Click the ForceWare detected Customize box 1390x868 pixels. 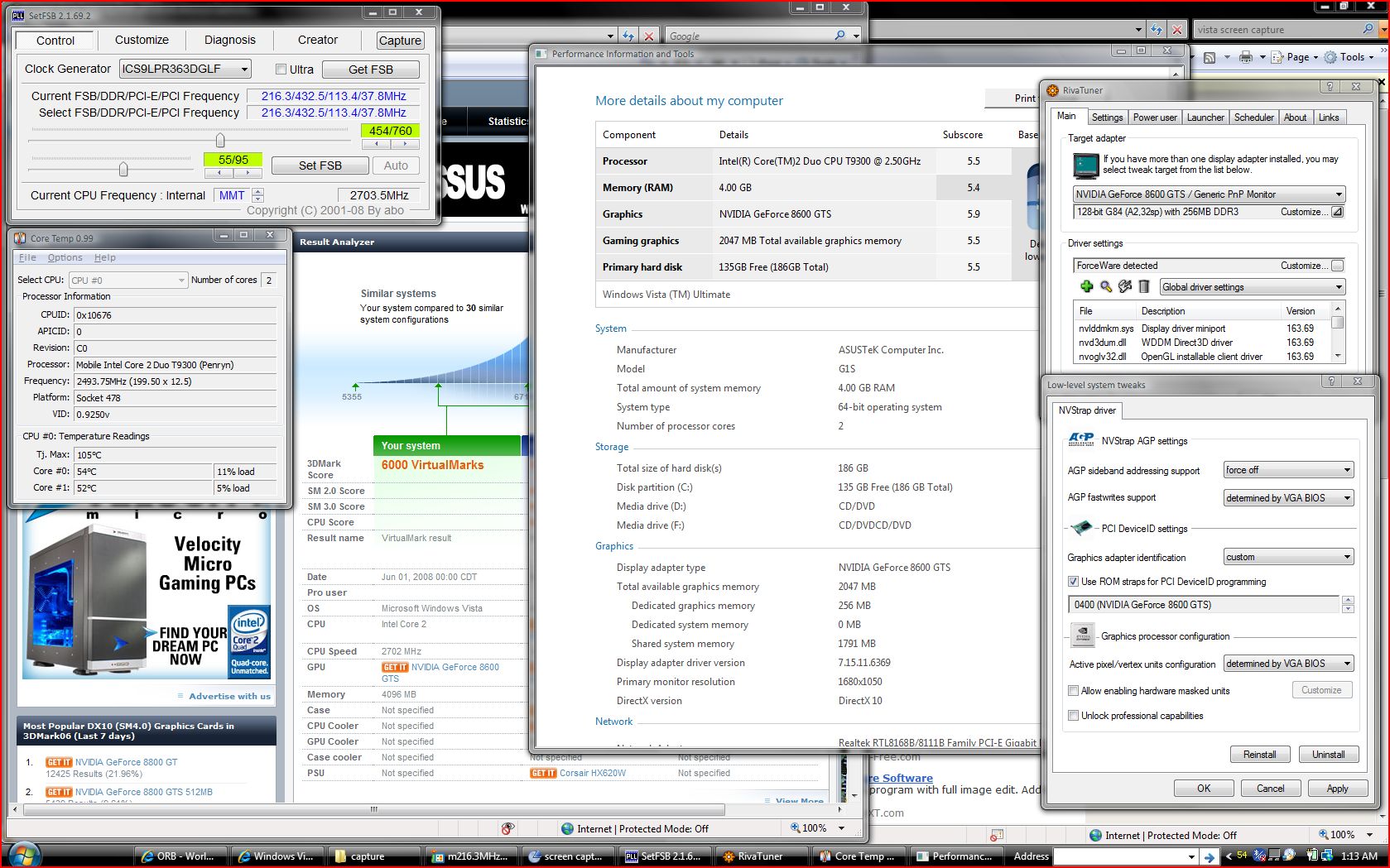(1337, 266)
